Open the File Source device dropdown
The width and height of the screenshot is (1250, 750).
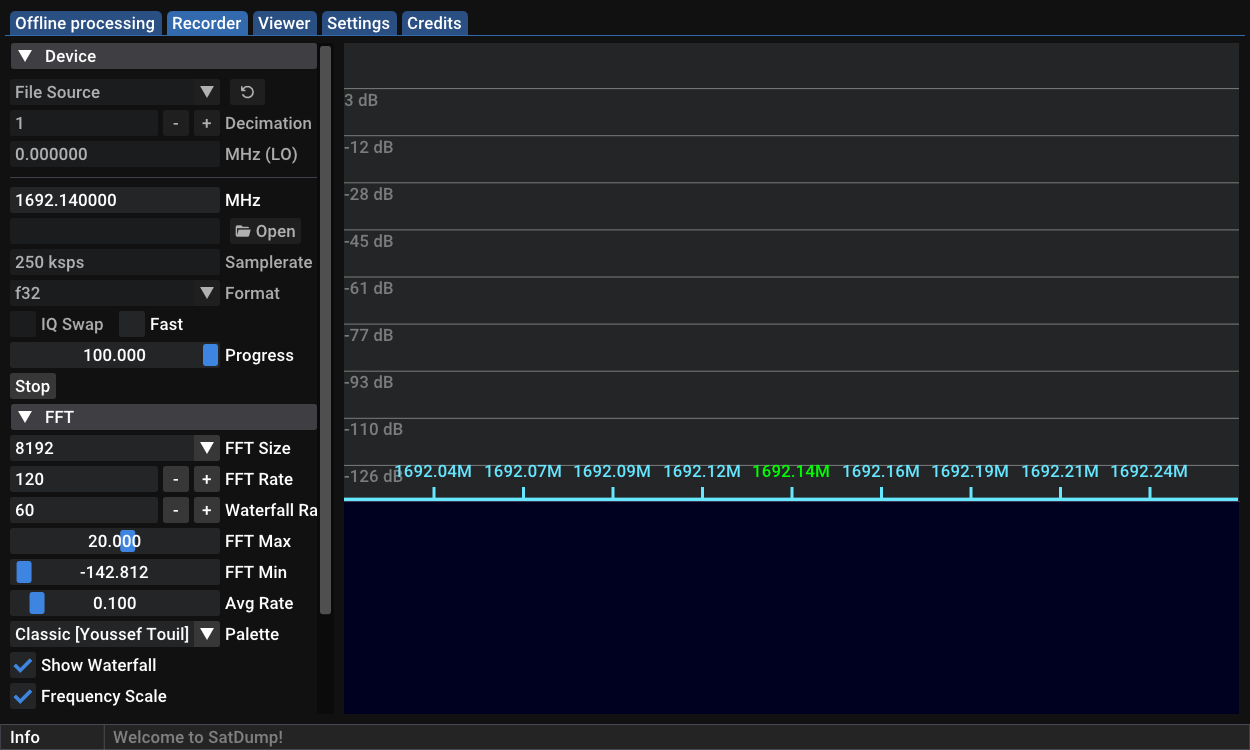click(115, 92)
